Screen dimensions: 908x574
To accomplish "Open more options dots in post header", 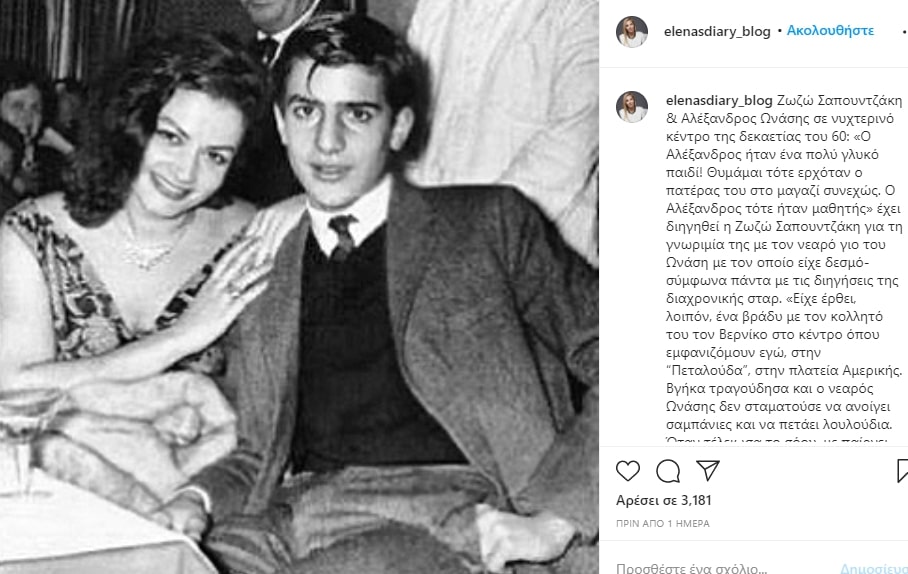I will [904, 31].
